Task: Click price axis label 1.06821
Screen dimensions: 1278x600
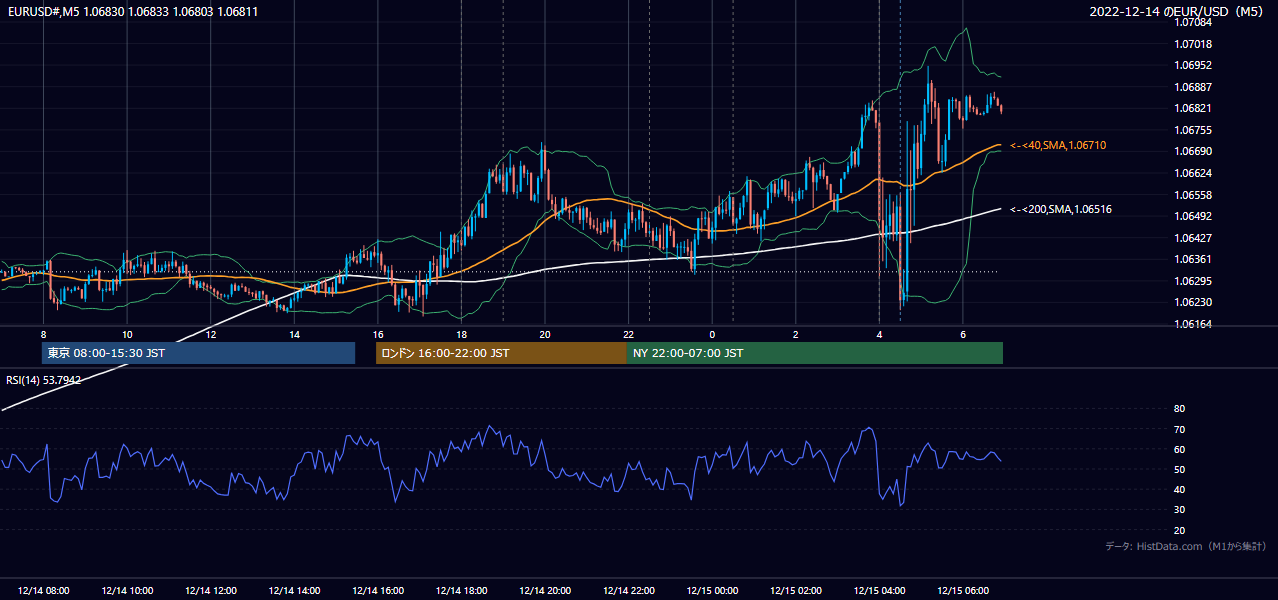Action: 1193,108
